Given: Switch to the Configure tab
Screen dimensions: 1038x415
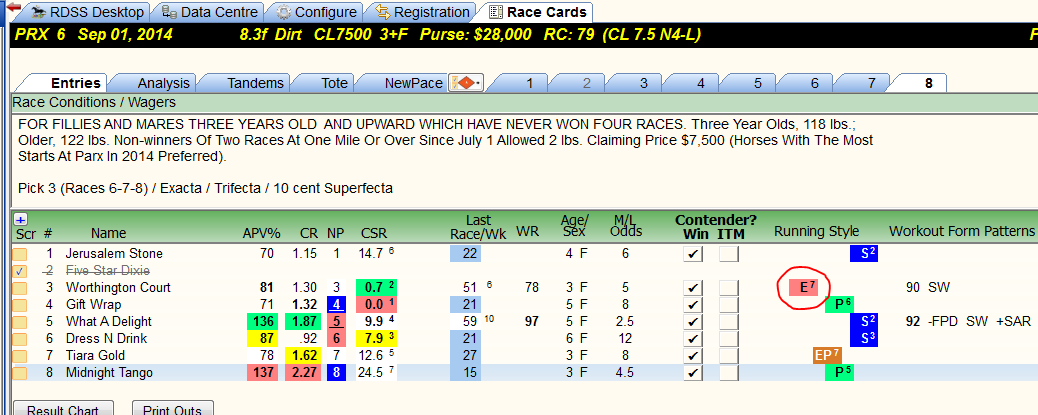Looking at the screenshot, I should coord(316,12).
